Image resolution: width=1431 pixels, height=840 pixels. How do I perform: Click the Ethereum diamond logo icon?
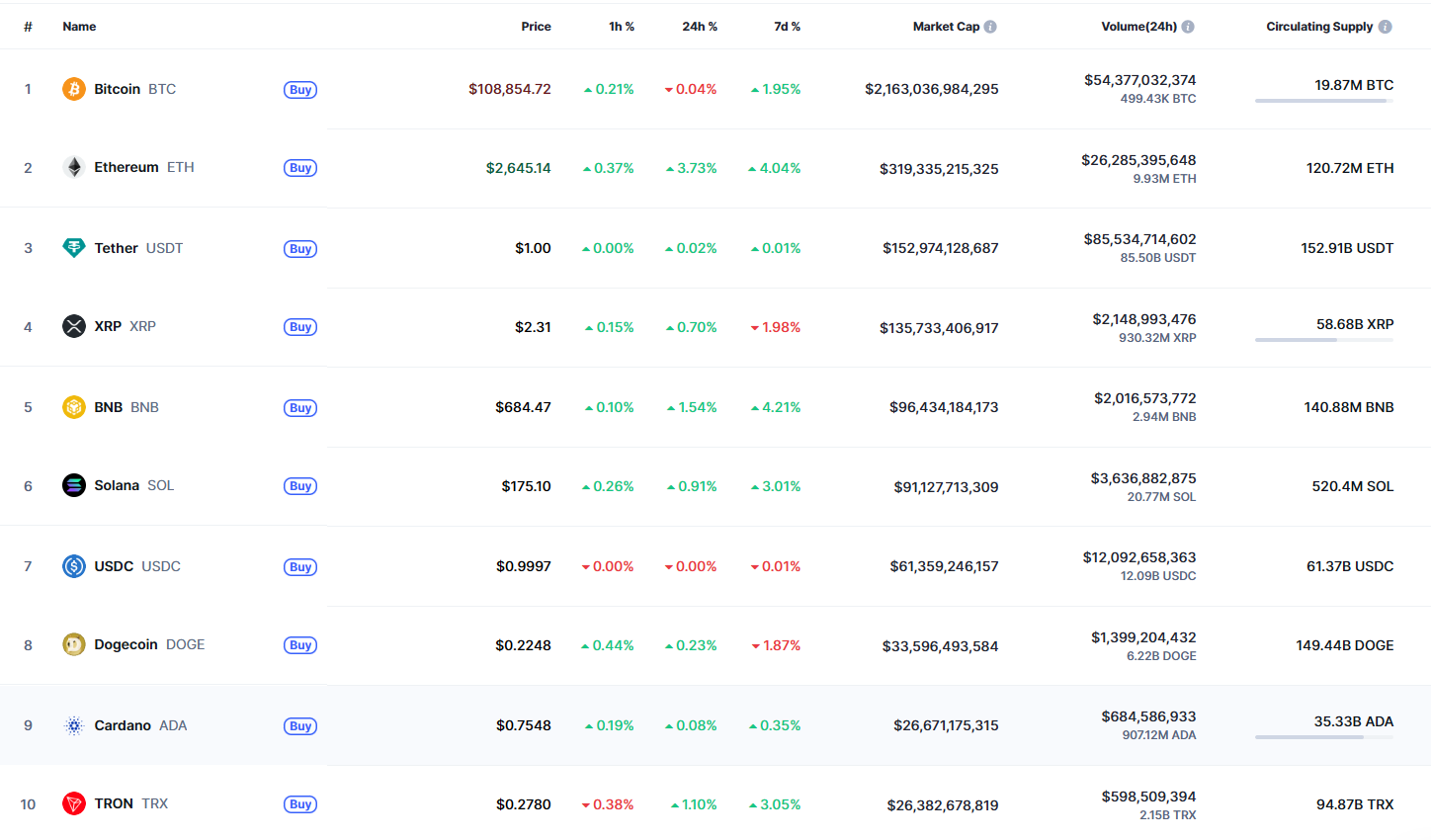74,167
